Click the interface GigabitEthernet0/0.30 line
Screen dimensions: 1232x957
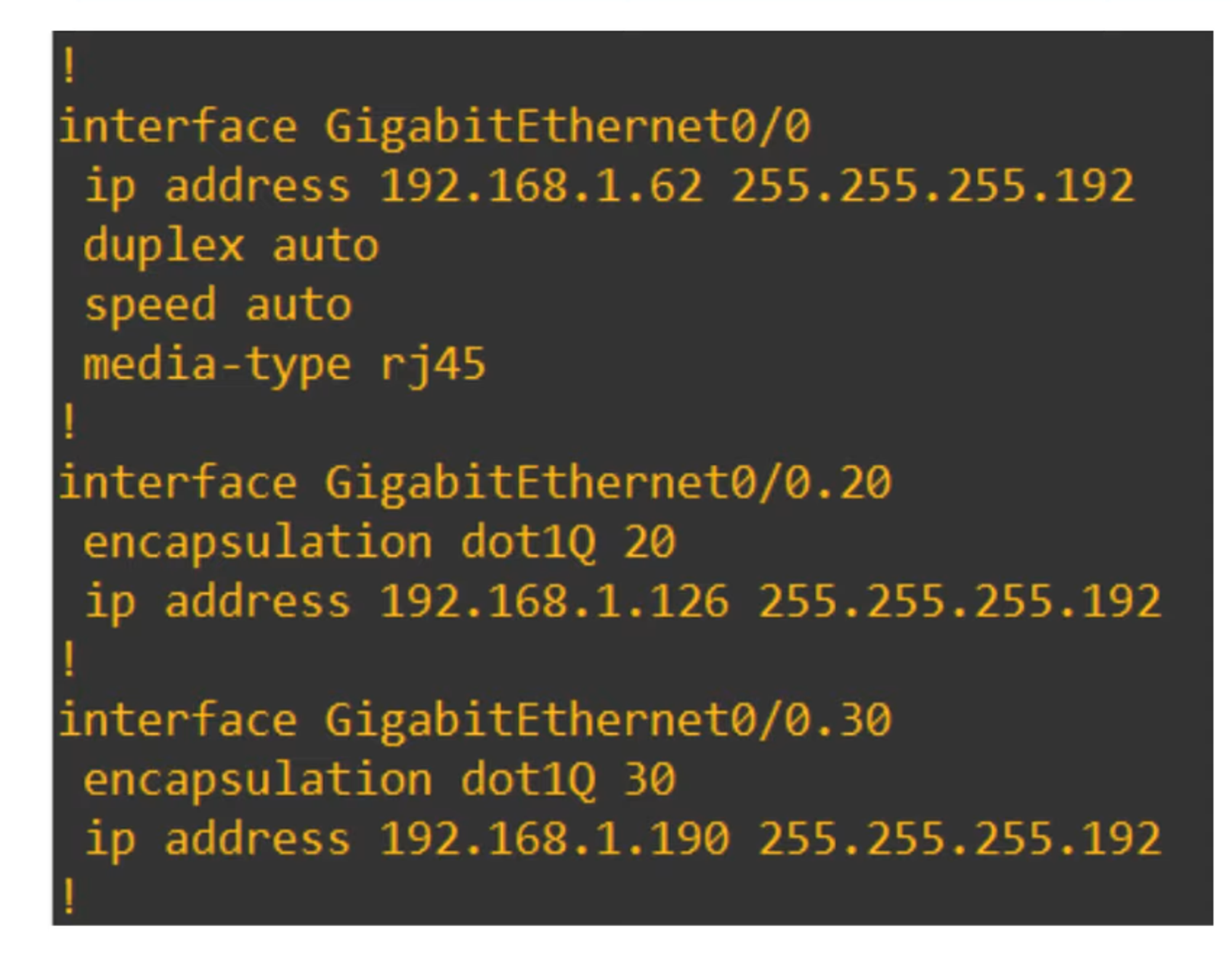475,719
